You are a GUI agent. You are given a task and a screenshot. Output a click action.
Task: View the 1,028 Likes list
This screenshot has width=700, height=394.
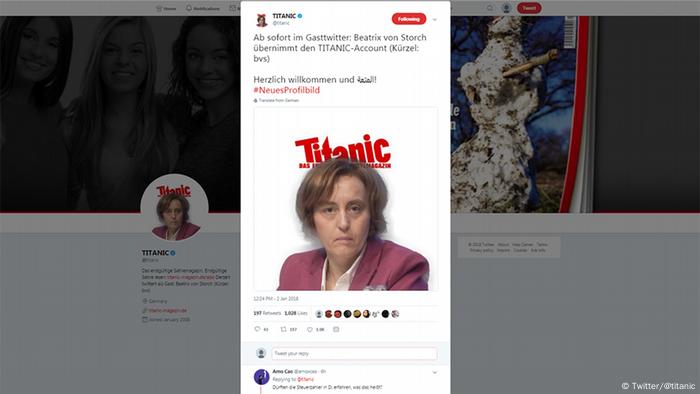[296, 313]
